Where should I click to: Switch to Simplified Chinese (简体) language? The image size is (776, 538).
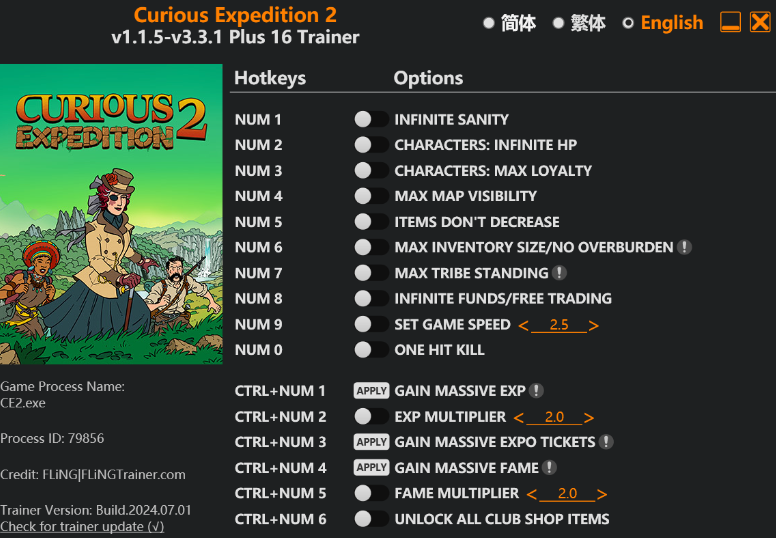(x=489, y=23)
